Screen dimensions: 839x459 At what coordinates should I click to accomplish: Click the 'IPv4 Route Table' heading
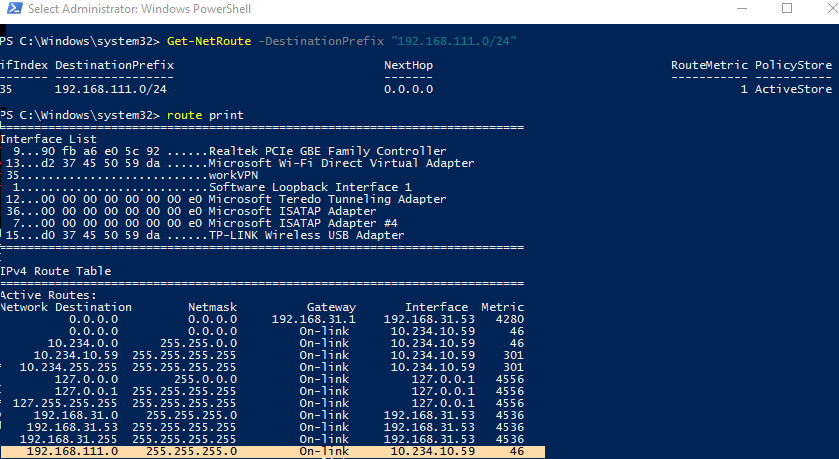pyautogui.click(x=56, y=271)
